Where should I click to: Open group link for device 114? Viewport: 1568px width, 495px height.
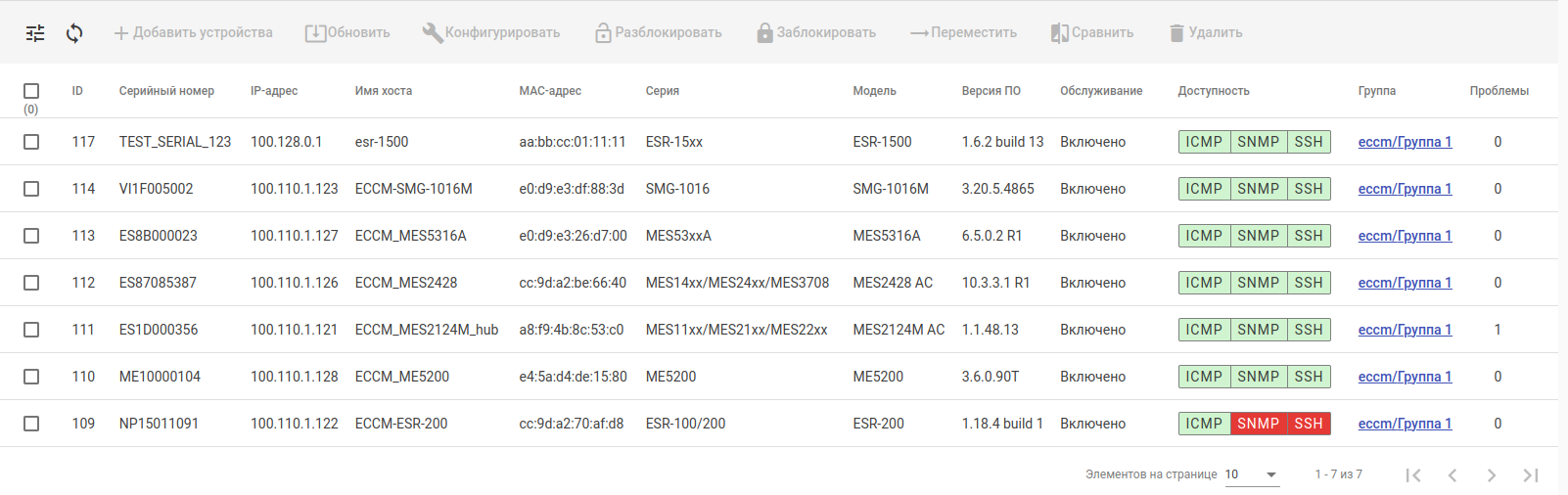point(1405,189)
